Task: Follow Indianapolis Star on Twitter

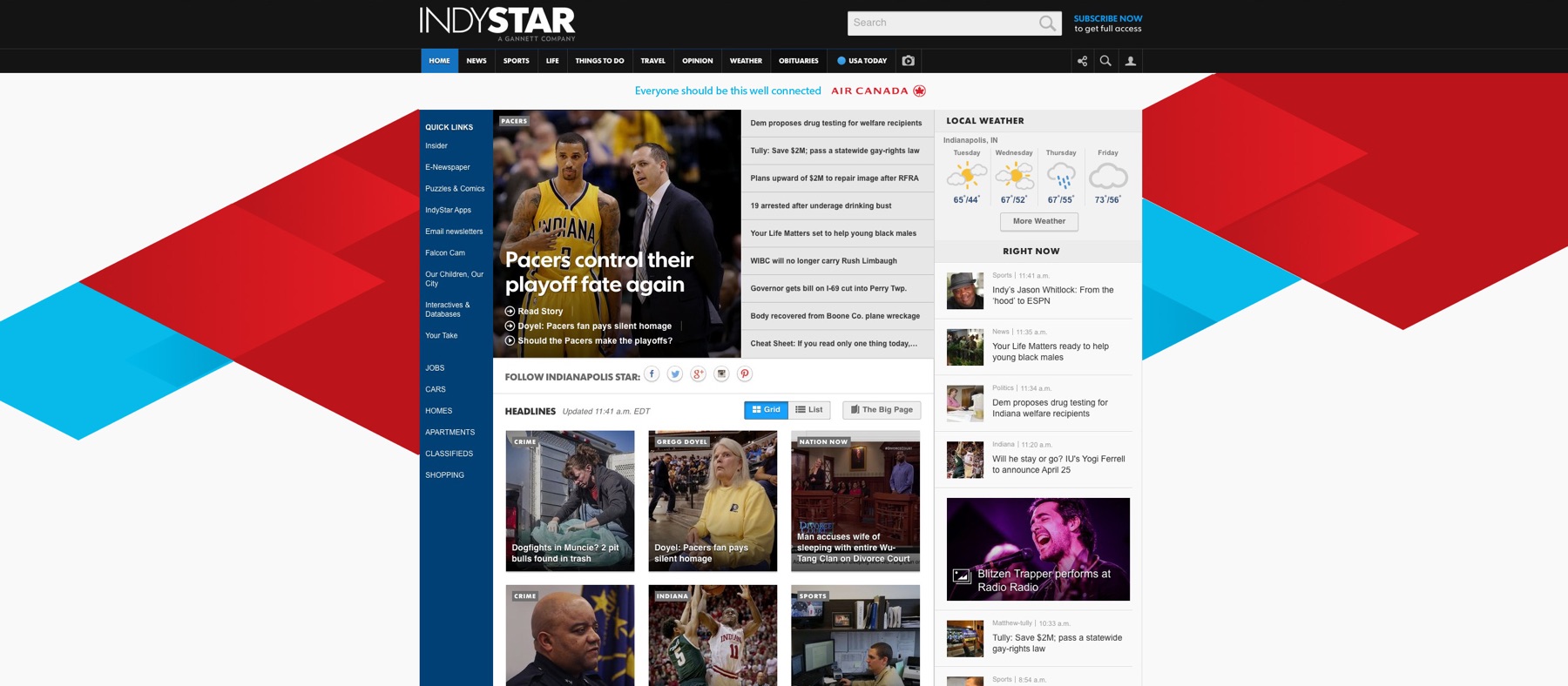Action: point(675,373)
